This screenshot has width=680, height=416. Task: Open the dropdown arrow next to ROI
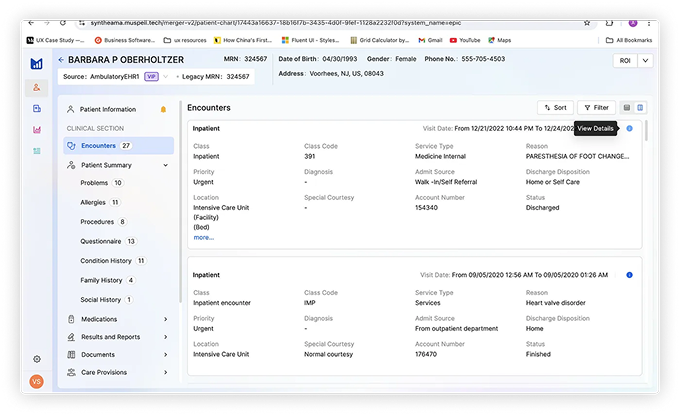coord(645,61)
